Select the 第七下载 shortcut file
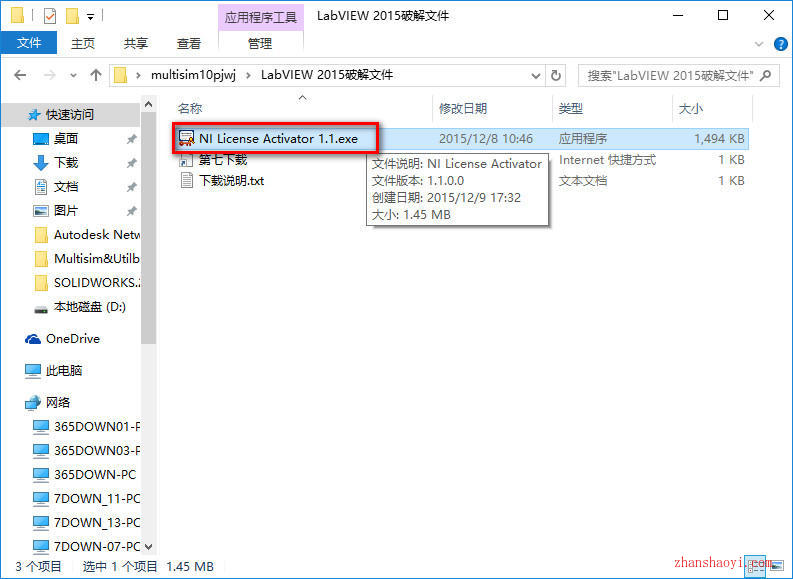Image resolution: width=793 pixels, height=579 pixels. (x=223, y=160)
